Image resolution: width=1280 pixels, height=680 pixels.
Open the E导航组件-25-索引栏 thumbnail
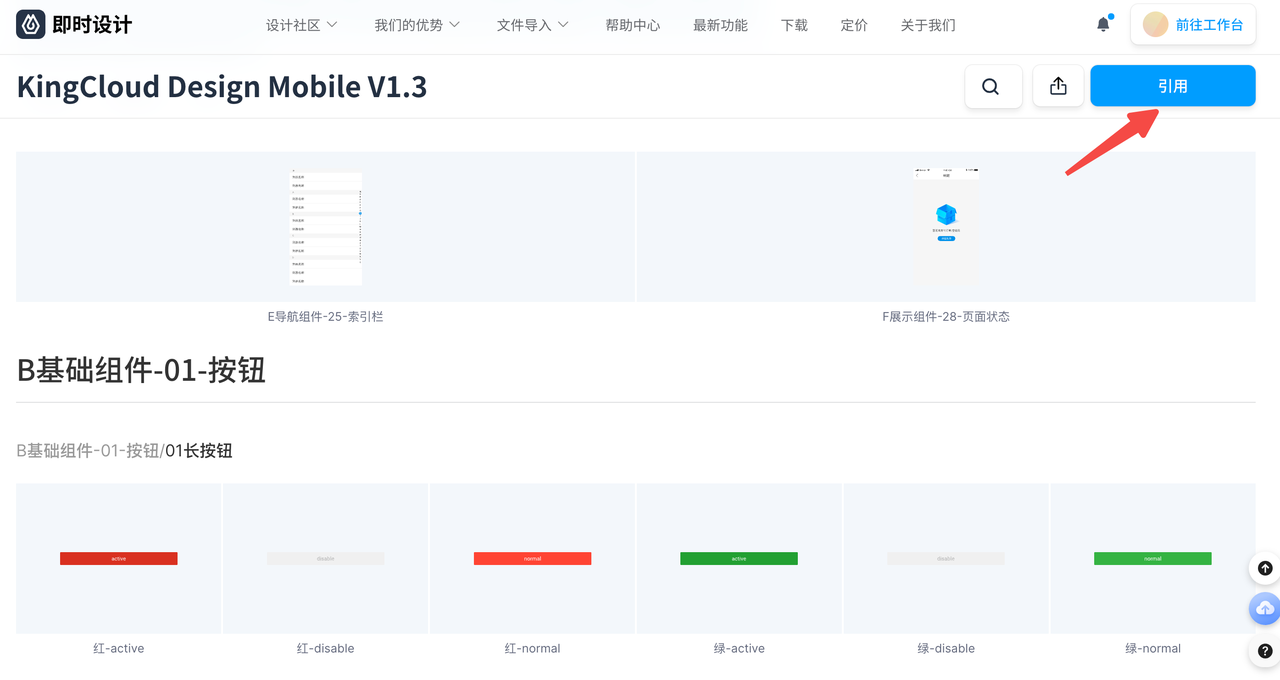coord(326,227)
